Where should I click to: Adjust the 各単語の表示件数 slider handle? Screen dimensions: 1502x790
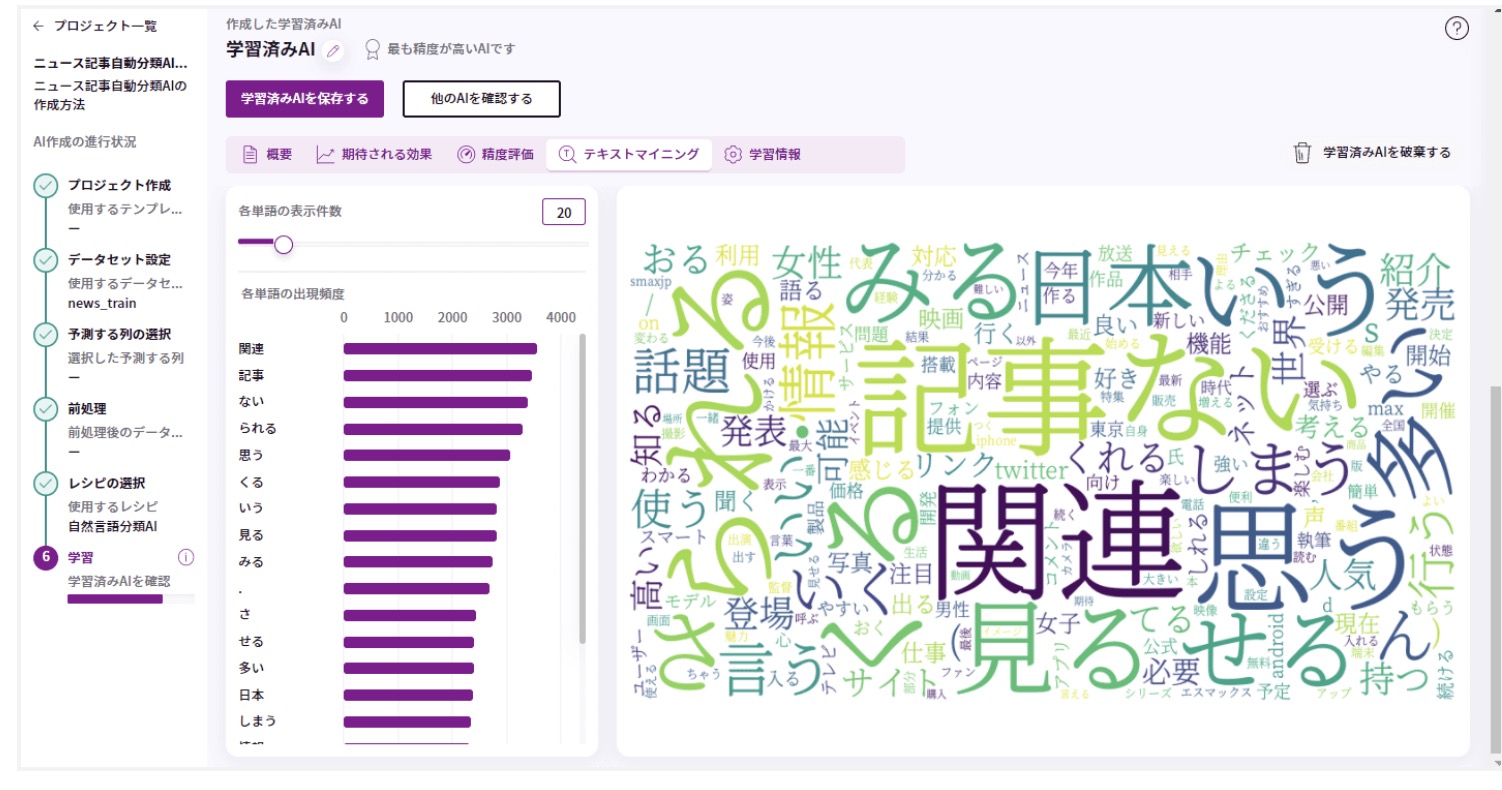[283, 243]
